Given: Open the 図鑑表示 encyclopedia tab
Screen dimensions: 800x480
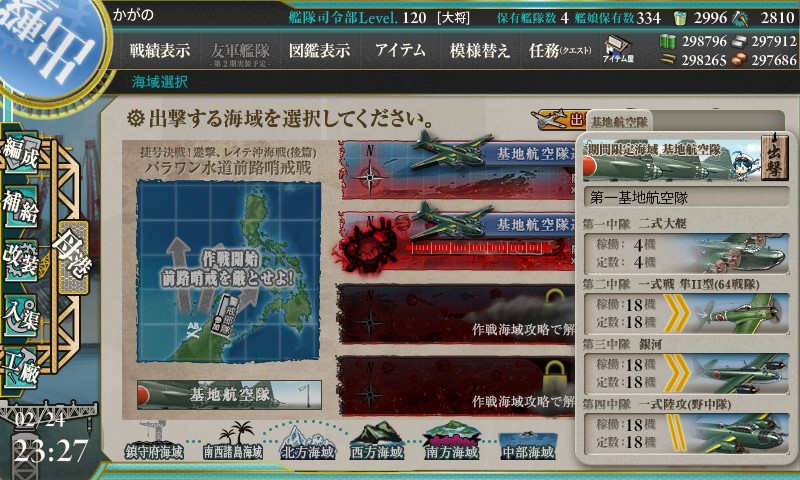Looking at the screenshot, I should (319, 50).
